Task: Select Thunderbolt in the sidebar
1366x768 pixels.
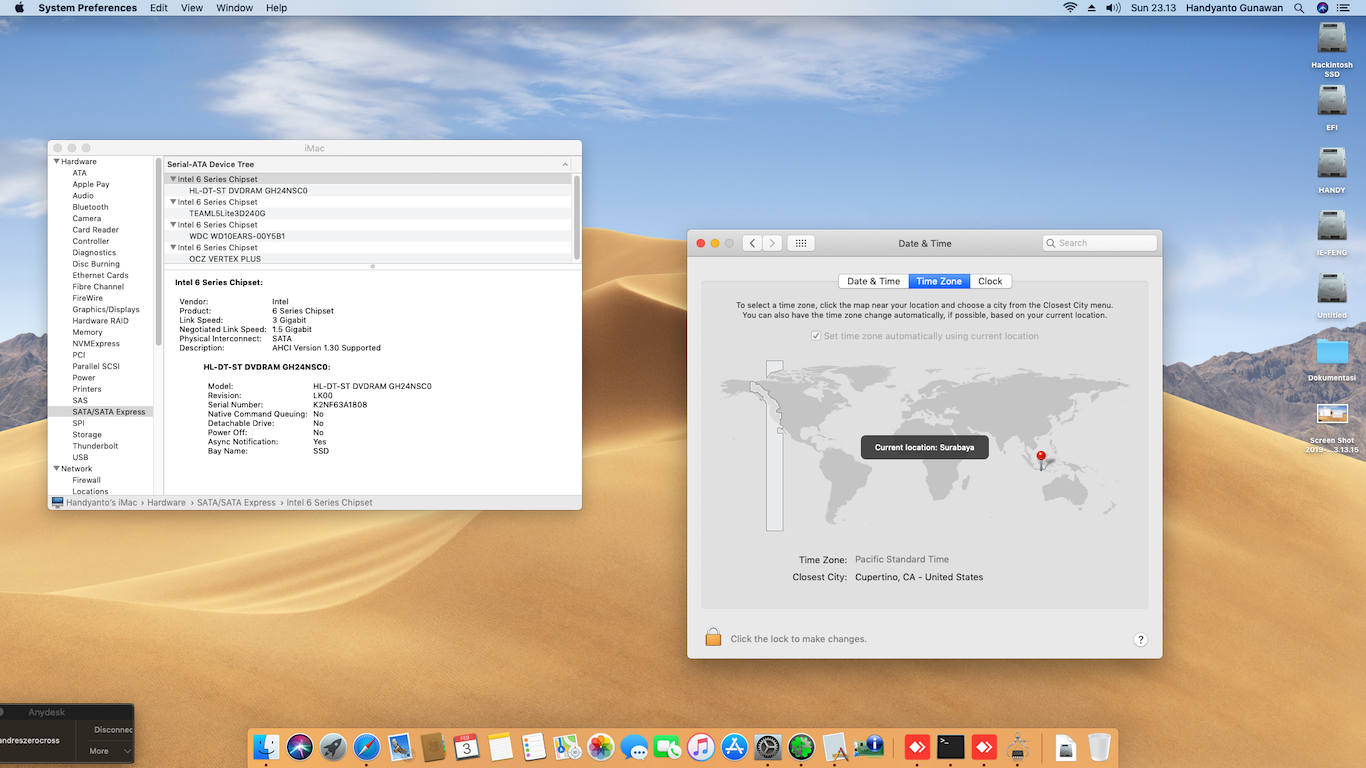Action: click(x=95, y=446)
